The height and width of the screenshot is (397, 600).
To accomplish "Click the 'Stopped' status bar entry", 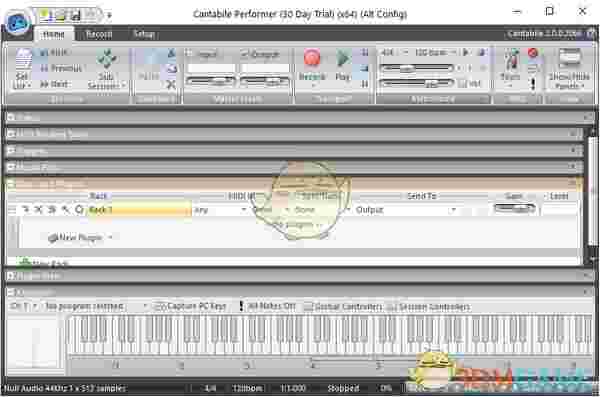I will [343, 388].
